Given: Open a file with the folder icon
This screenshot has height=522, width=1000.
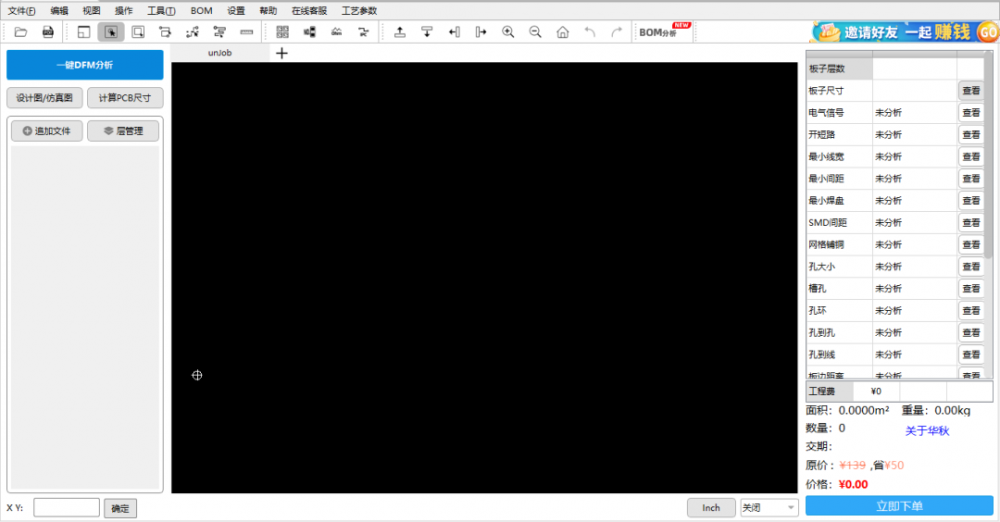Looking at the screenshot, I should 20,32.
